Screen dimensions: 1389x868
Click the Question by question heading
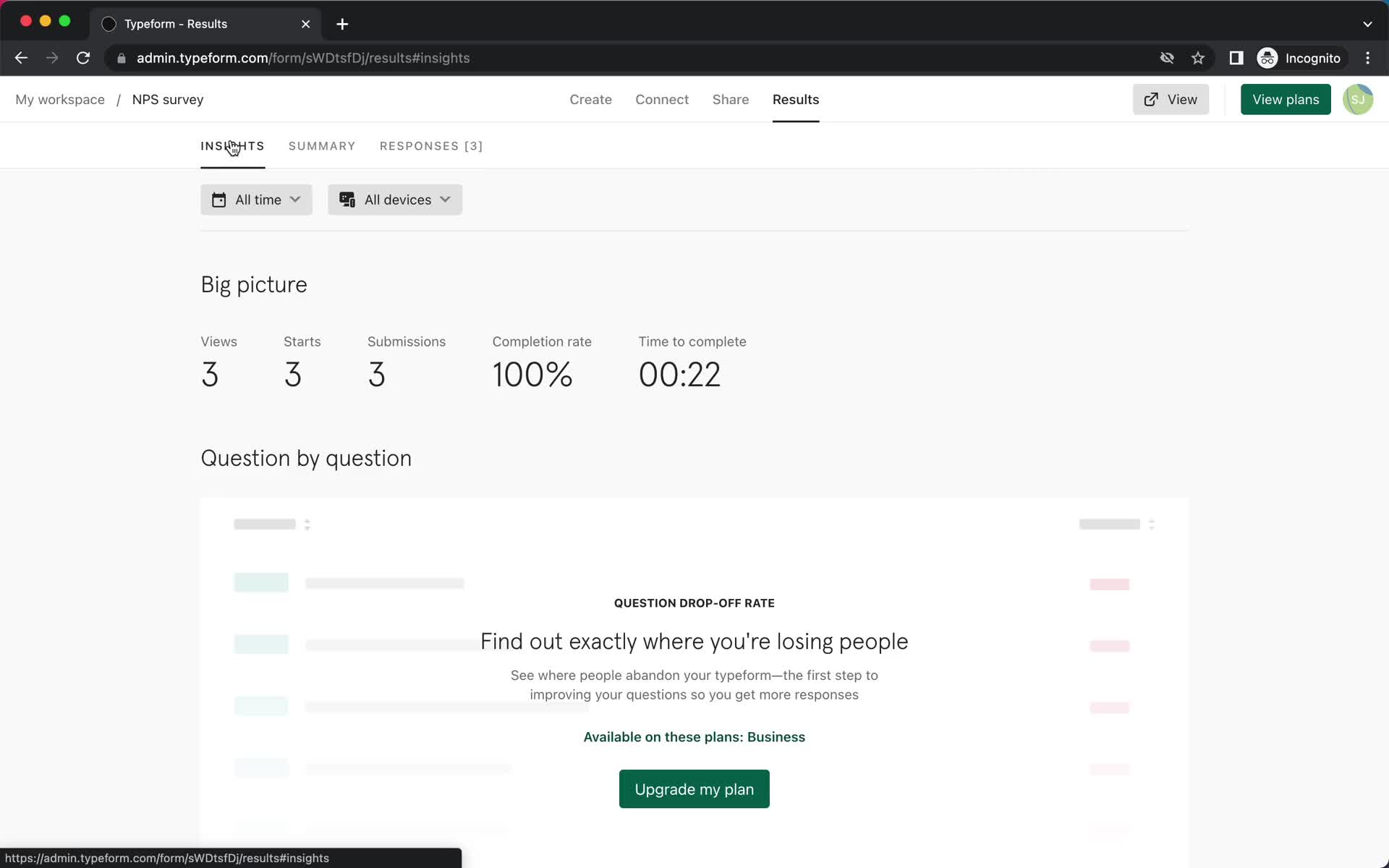tap(306, 459)
